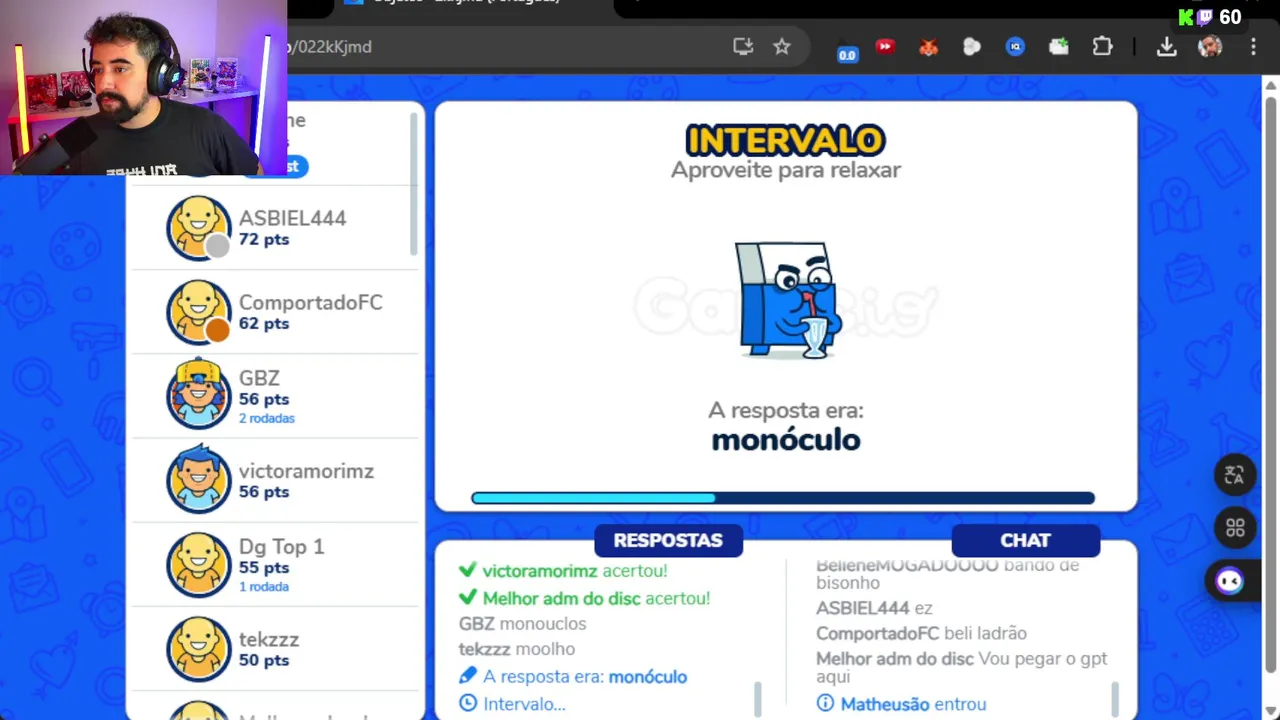This screenshot has width=1280, height=720.
Task: Open the MetaMask fox extension
Action: pyautogui.click(x=929, y=47)
